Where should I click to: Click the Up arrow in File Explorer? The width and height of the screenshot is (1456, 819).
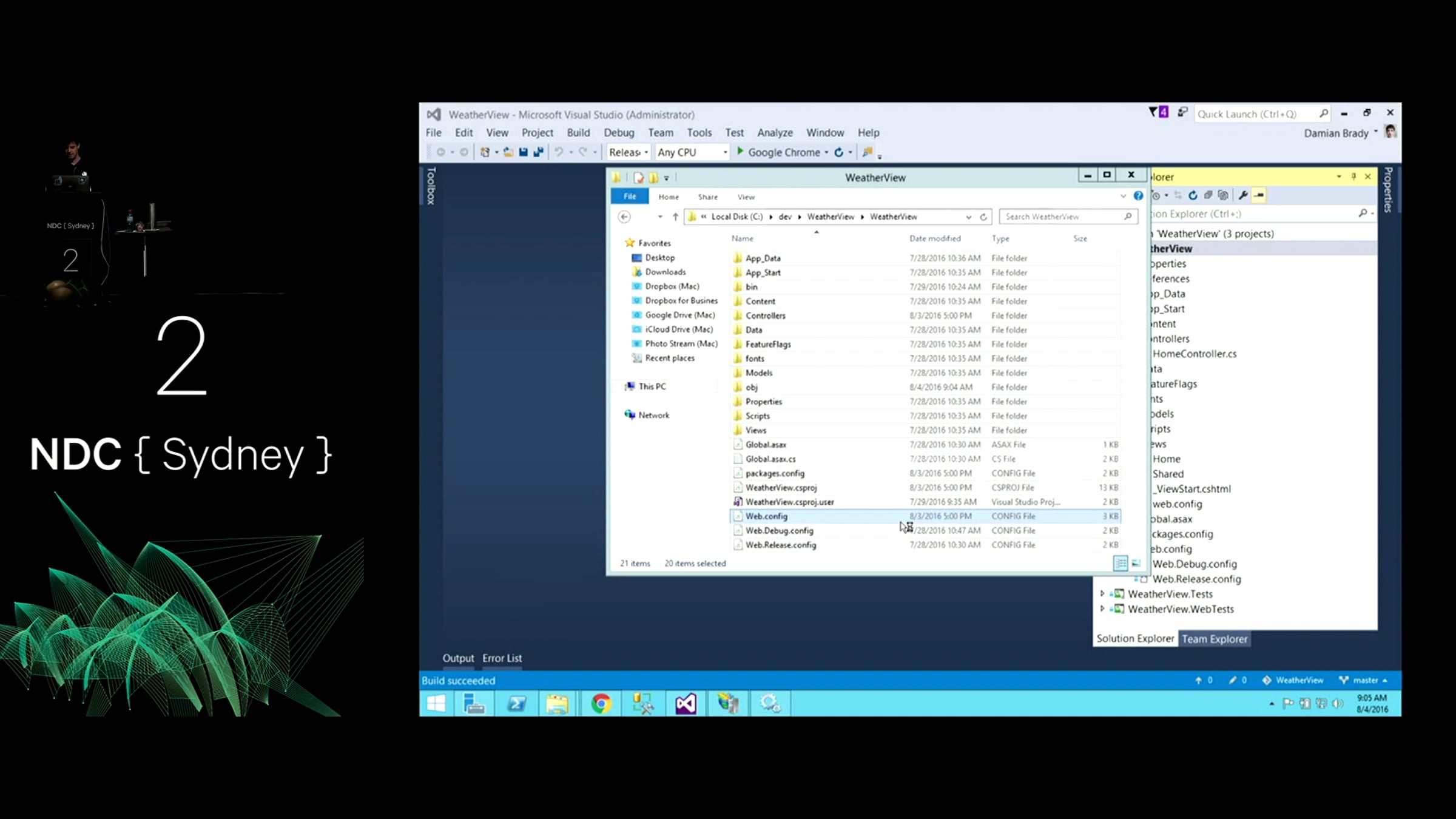[x=675, y=217]
